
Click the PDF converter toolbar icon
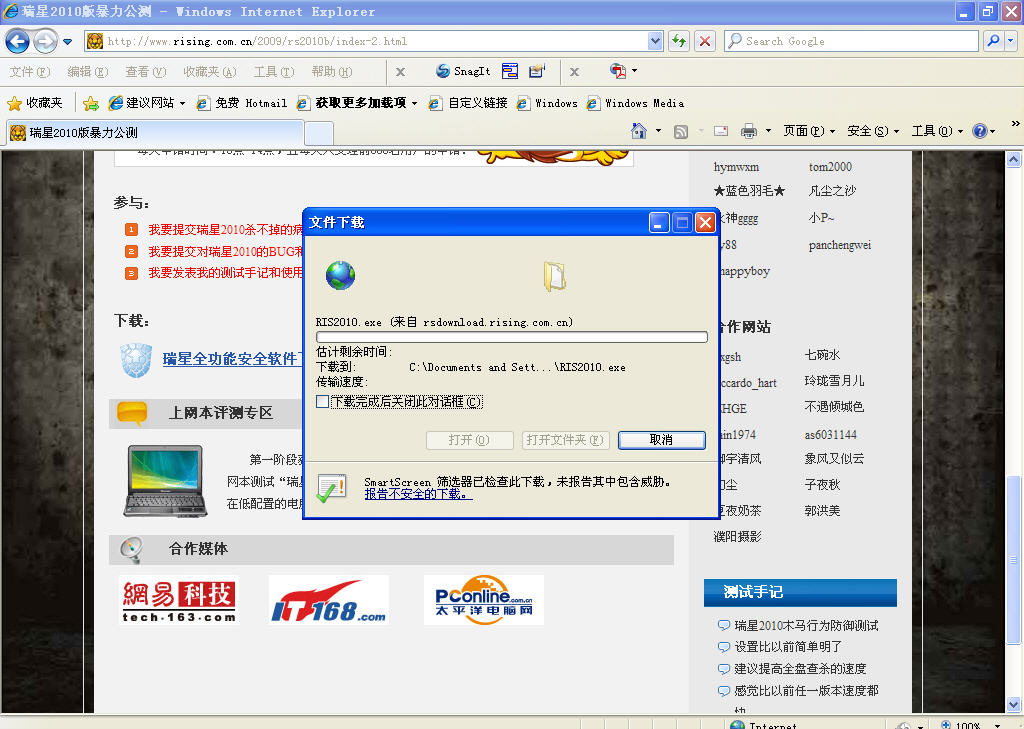tap(617, 71)
